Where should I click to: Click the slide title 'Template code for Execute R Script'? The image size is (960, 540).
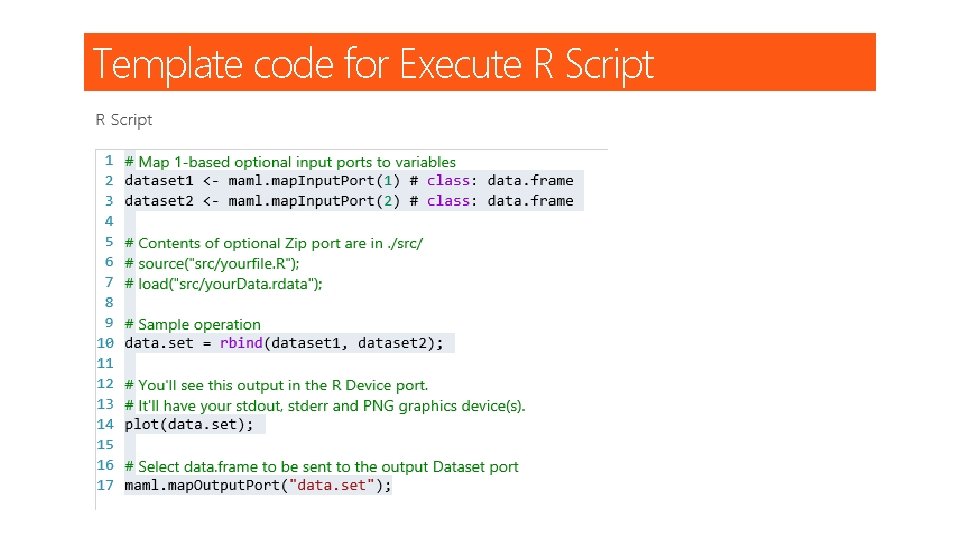(x=373, y=64)
